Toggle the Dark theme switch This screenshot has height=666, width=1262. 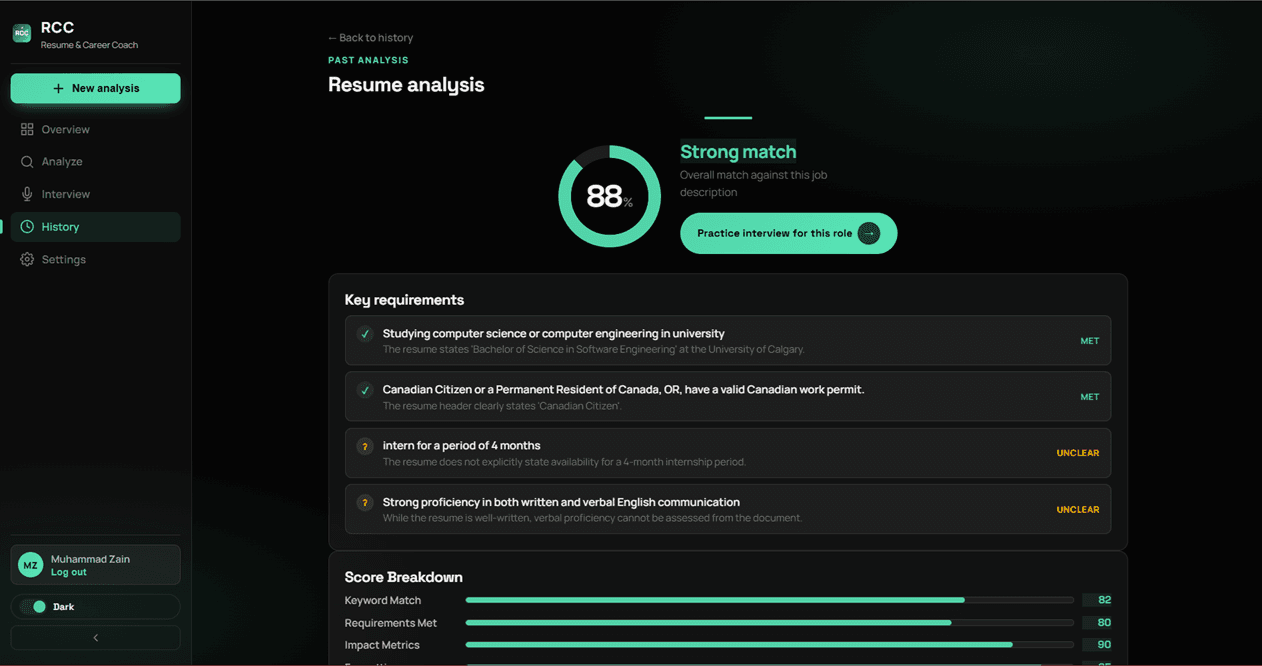(x=34, y=606)
